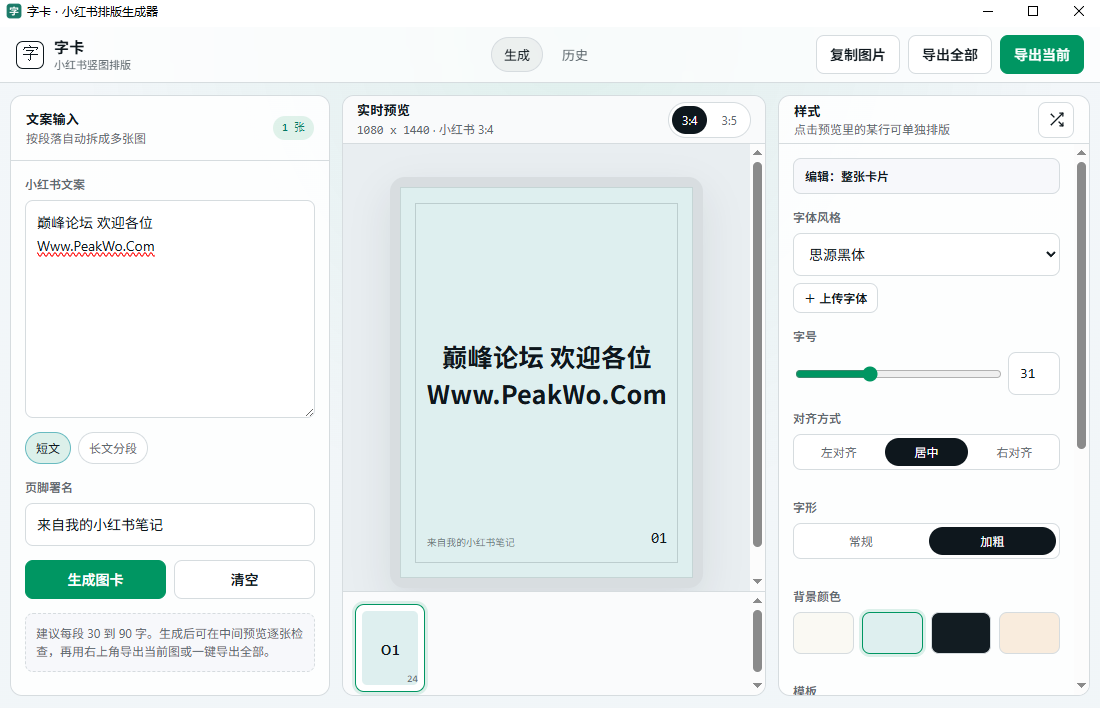Click the 编辑: 整张卡片 field
Image resolution: width=1100 pixels, height=709 pixels.
pyautogui.click(x=926, y=176)
